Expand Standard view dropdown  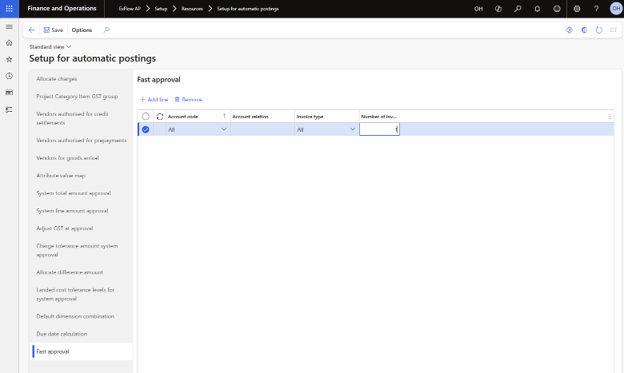[50, 47]
